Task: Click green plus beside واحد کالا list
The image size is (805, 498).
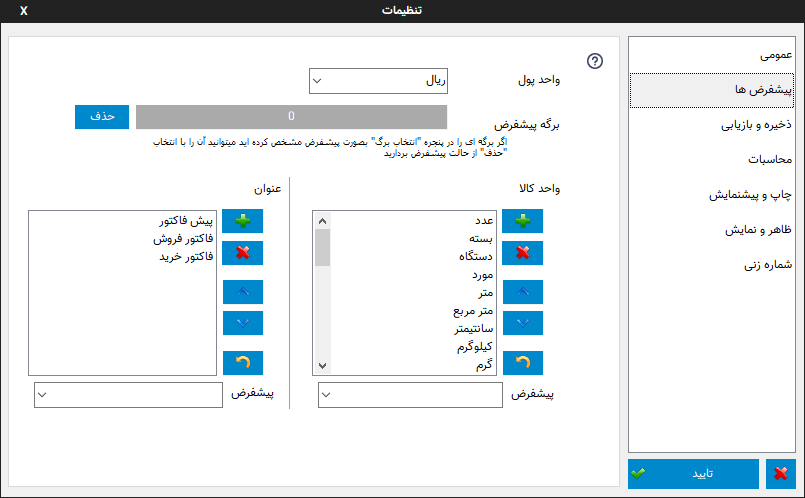Action: click(x=522, y=221)
